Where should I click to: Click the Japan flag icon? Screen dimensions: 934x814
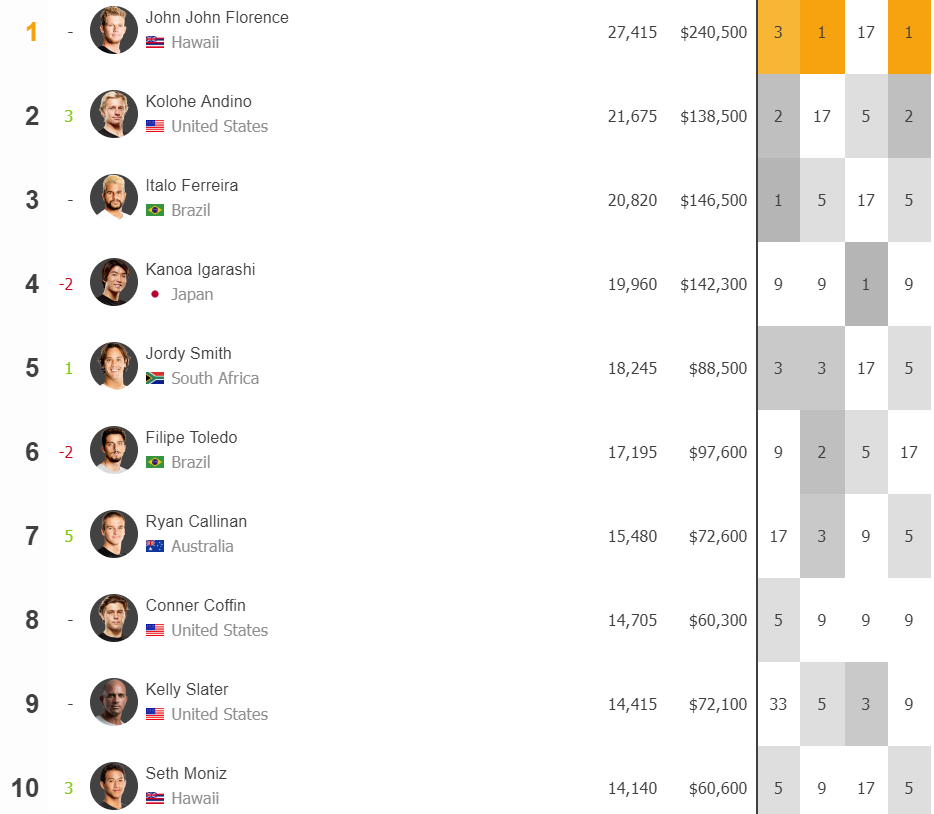[x=155, y=294]
